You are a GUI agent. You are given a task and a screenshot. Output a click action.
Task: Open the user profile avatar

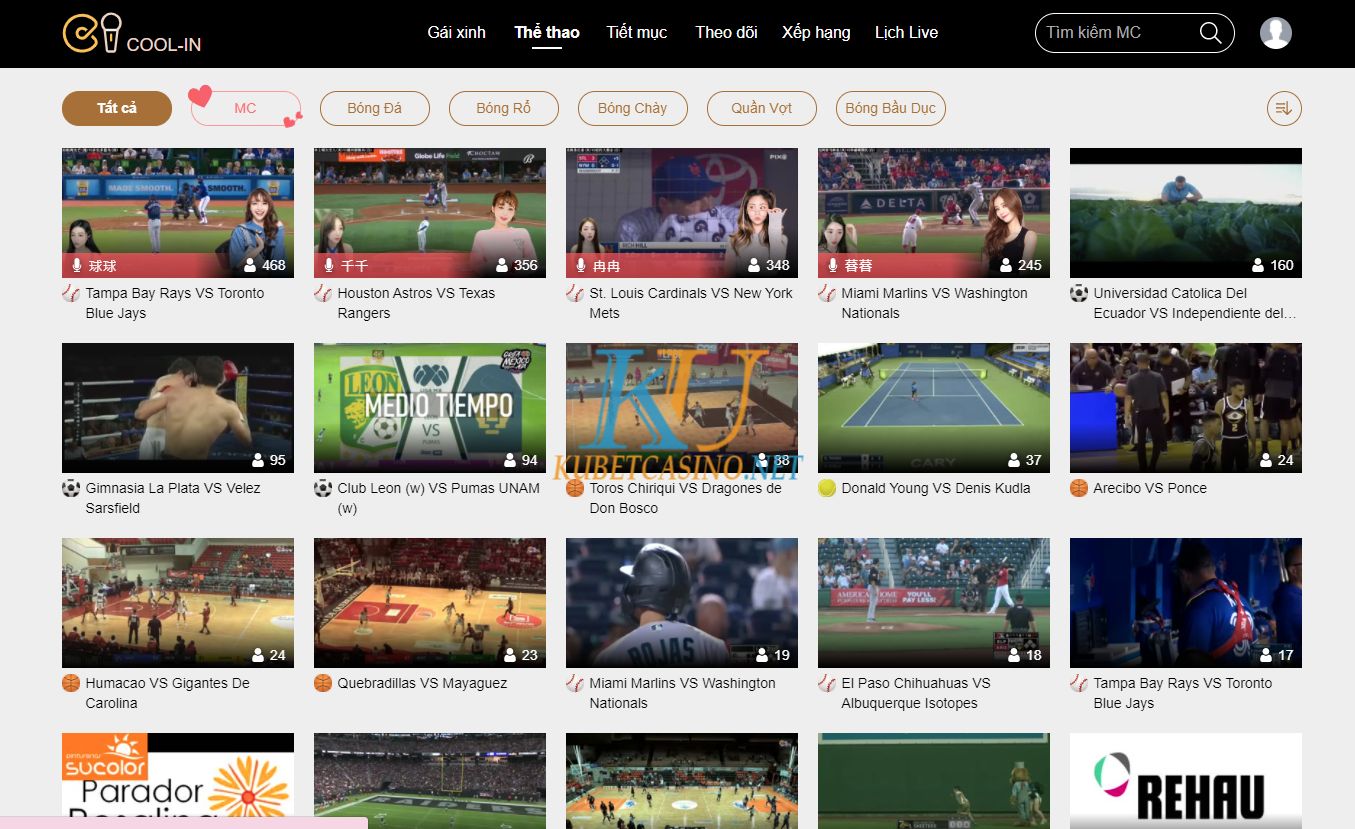click(1275, 33)
